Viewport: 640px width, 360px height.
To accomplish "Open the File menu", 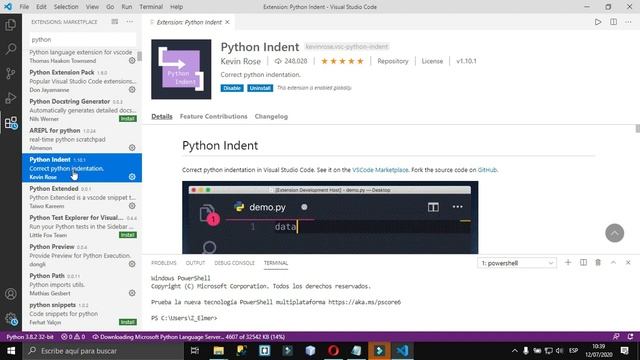I will click(24, 7).
